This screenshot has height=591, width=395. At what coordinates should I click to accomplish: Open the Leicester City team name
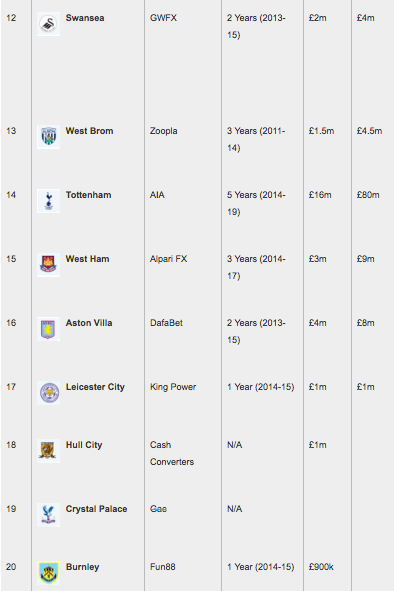point(95,387)
